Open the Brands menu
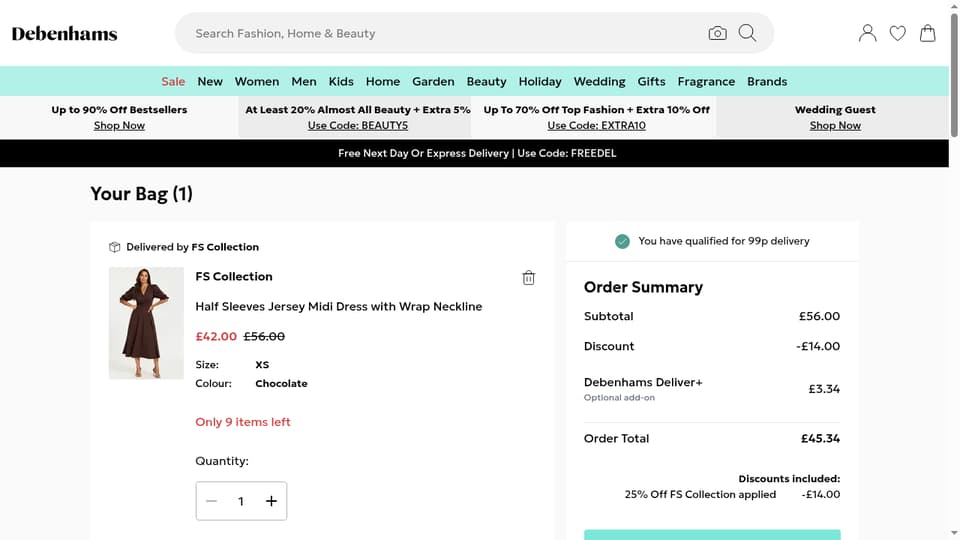This screenshot has width=960, height=540. [x=767, y=81]
